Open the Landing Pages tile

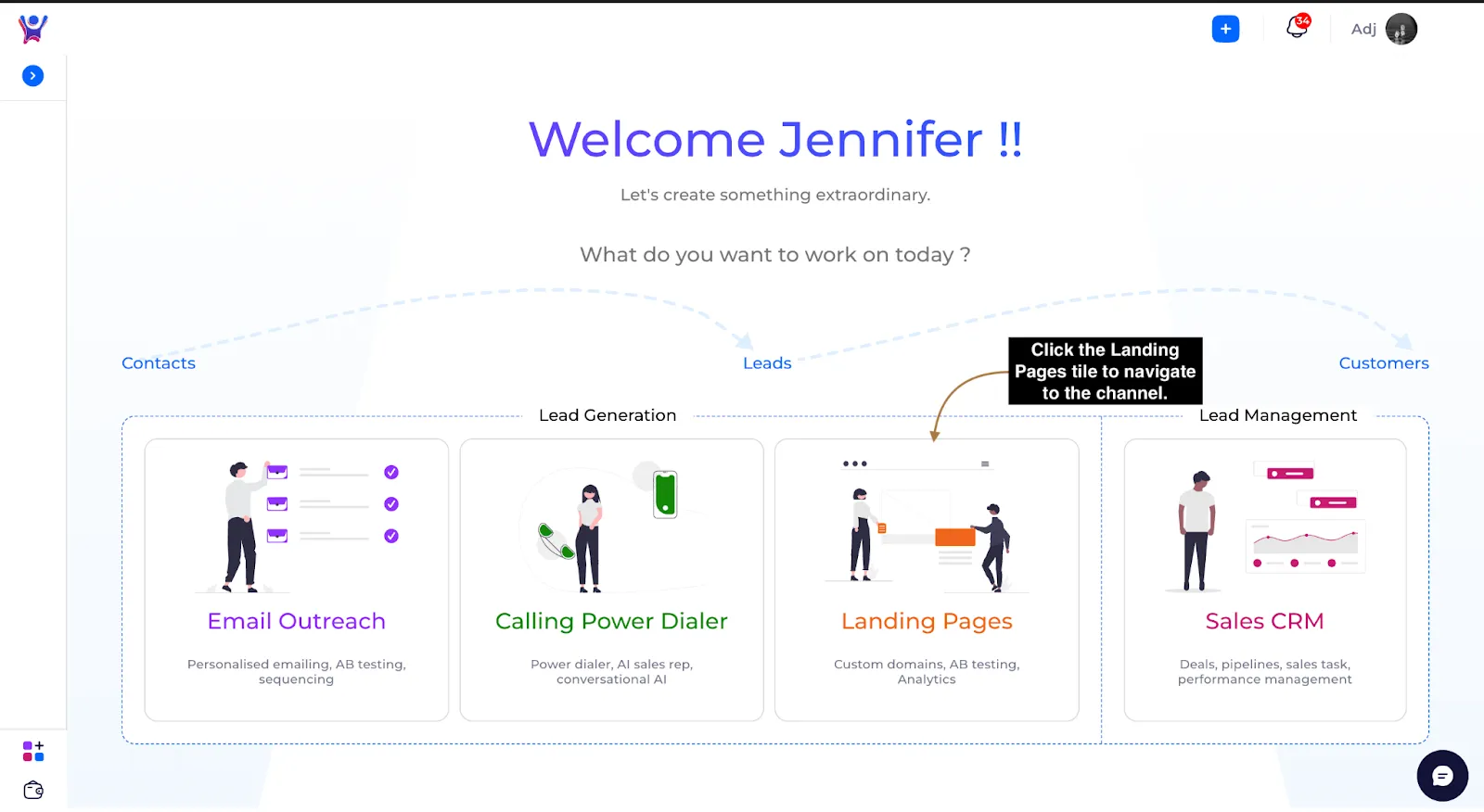click(x=927, y=580)
